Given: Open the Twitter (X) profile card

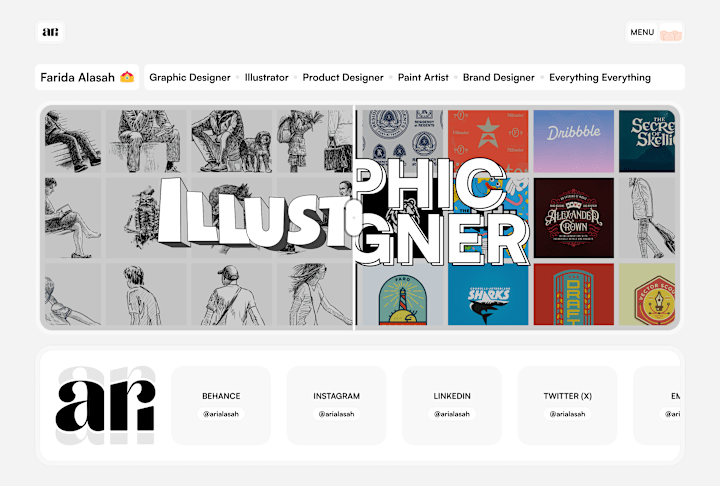Looking at the screenshot, I should 568,405.
